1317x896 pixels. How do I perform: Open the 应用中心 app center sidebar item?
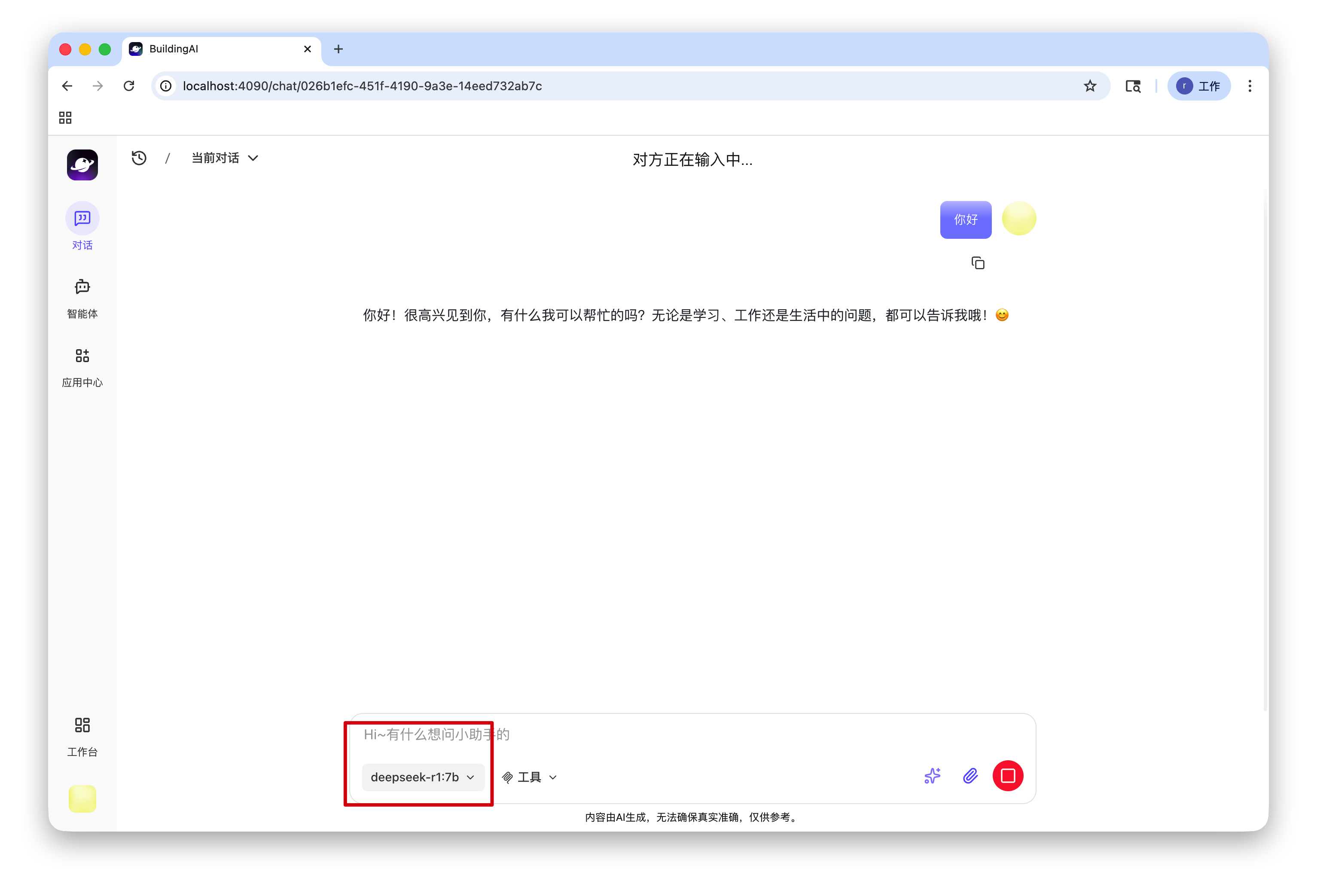(x=82, y=368)
